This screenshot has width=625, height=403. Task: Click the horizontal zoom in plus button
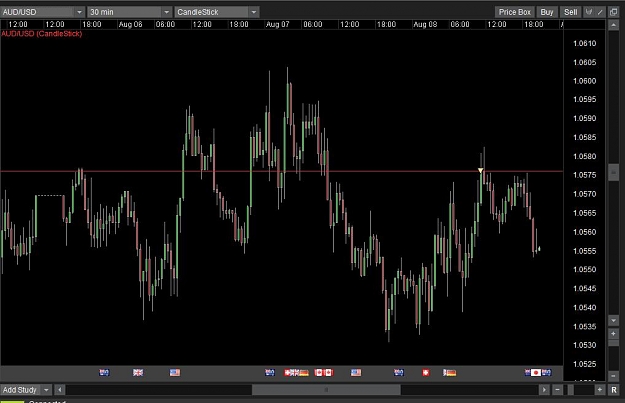[x=599, y=389]
